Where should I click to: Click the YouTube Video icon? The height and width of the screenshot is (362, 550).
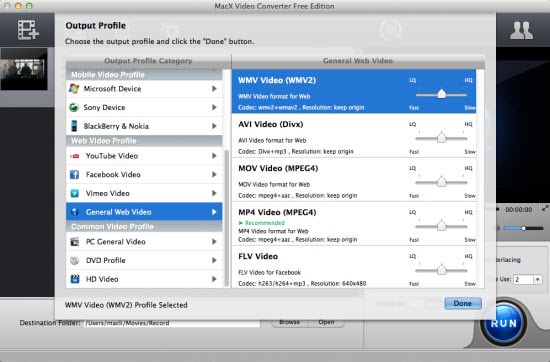[74, 156]
